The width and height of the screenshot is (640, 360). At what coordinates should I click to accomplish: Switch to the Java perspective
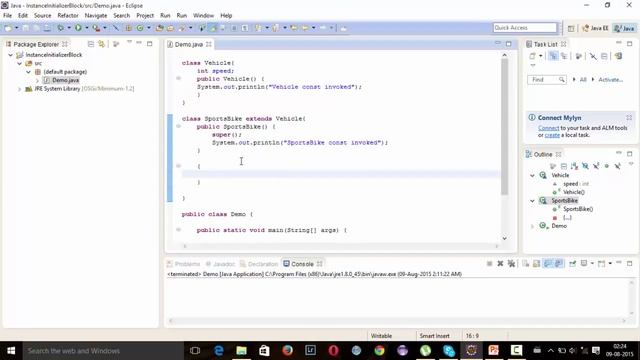(x=624, y=28)
